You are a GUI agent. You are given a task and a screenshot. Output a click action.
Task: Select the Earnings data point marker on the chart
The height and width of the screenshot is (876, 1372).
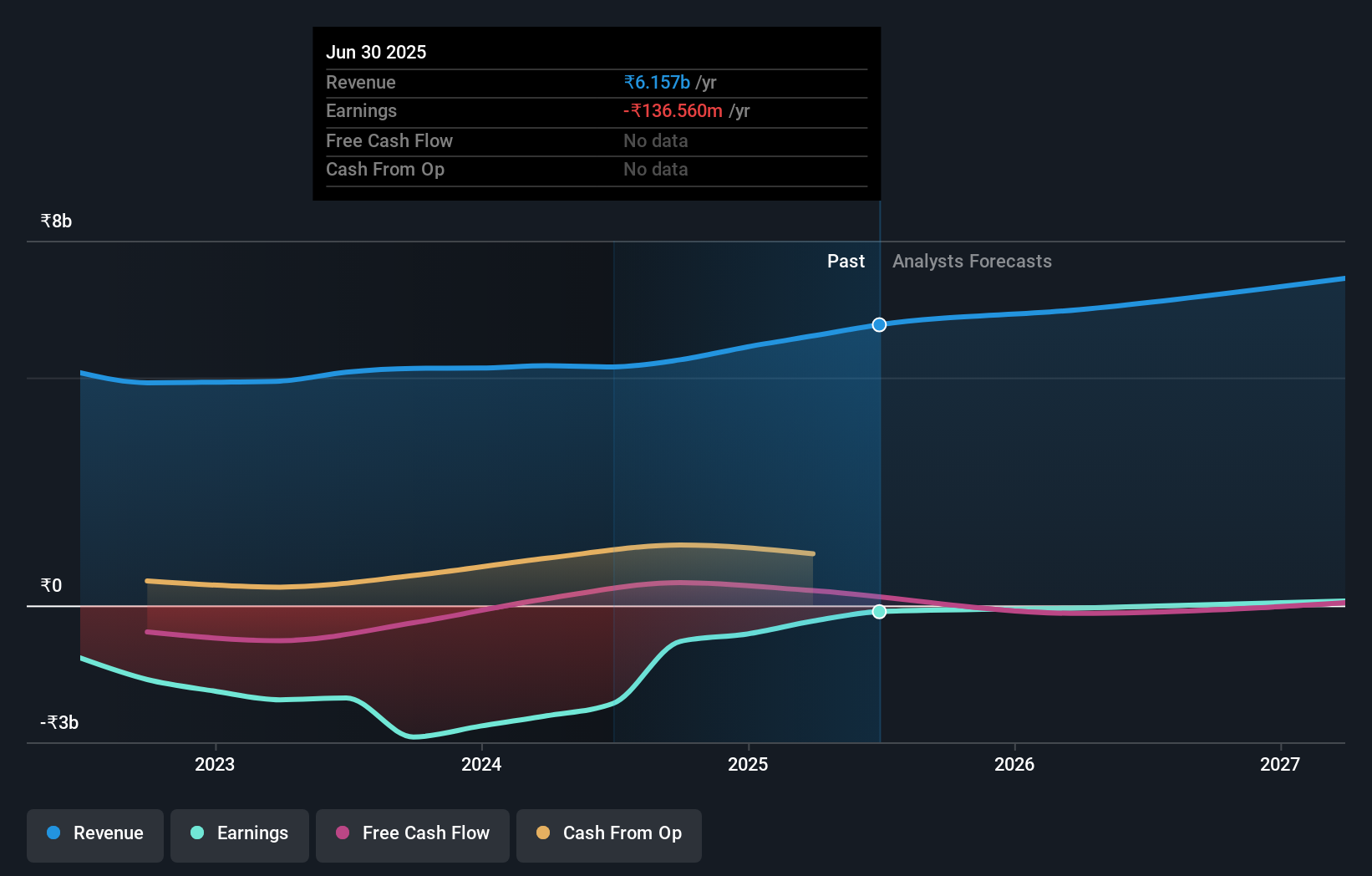point(878,612)
